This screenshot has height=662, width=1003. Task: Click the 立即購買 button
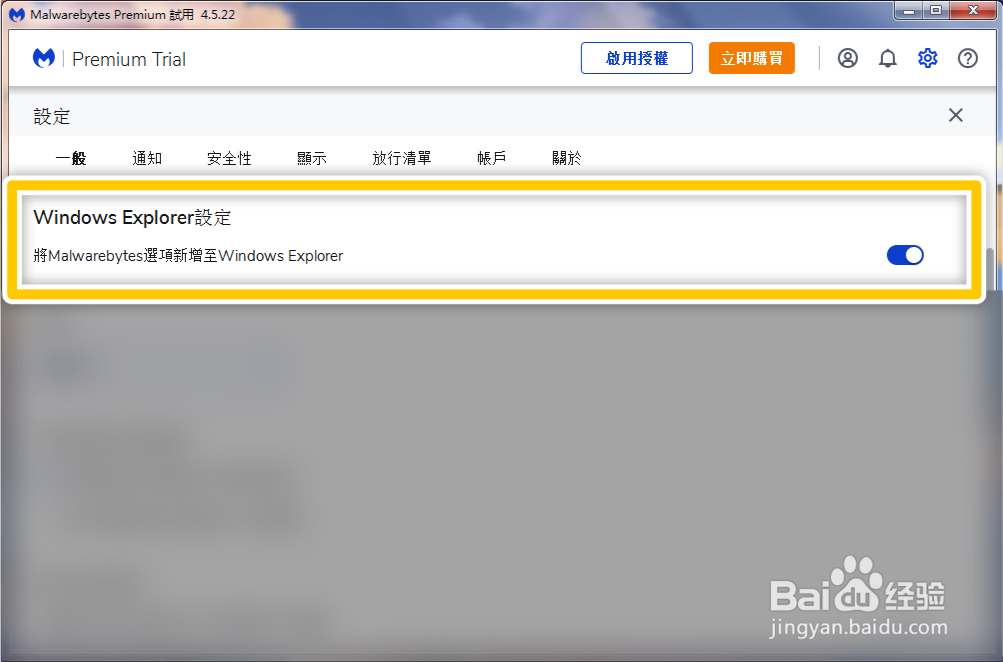point(752,58)
